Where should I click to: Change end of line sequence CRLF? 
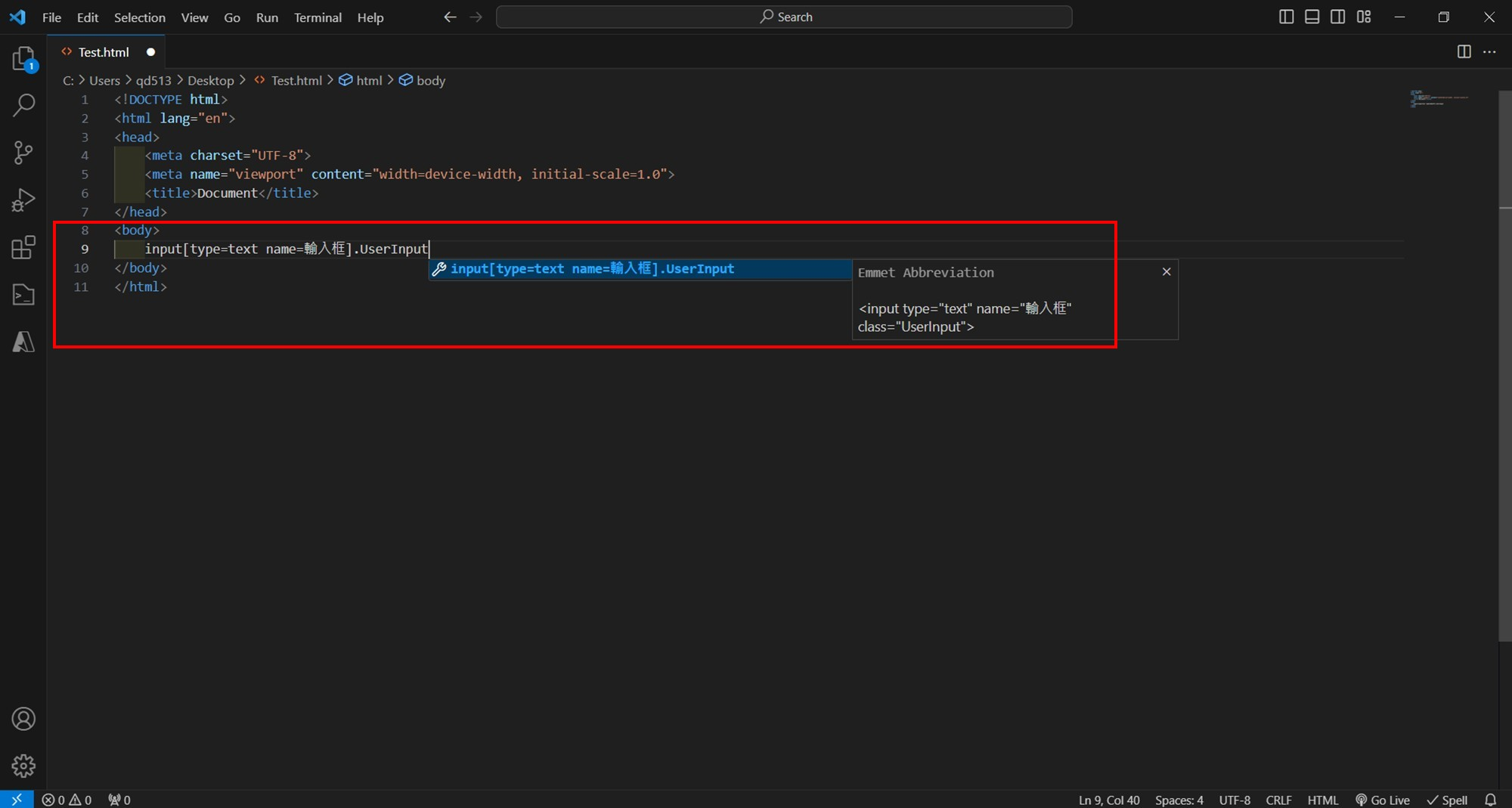(x=1278, y=800)
